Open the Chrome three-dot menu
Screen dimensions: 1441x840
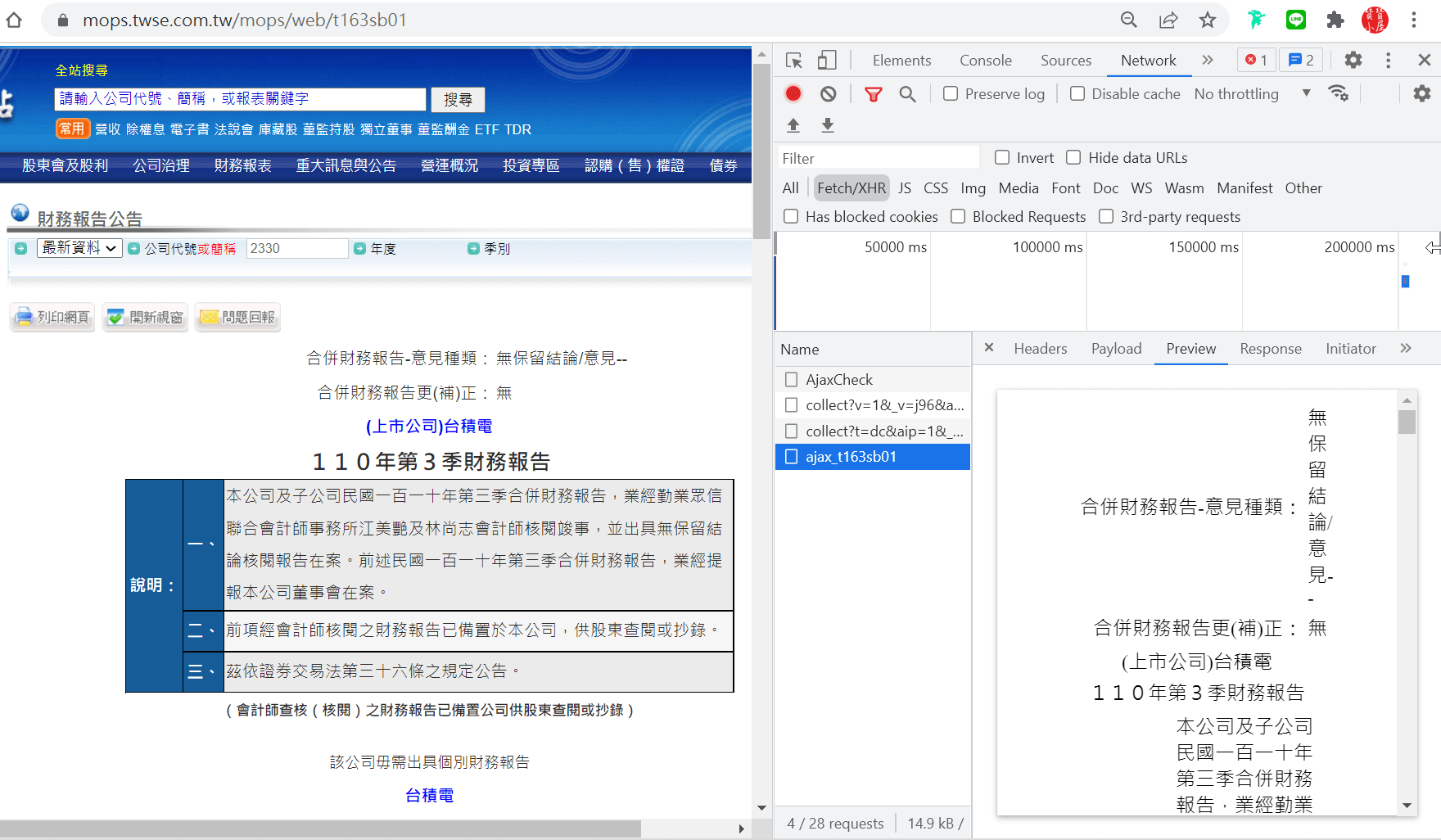coord(1414,20)
